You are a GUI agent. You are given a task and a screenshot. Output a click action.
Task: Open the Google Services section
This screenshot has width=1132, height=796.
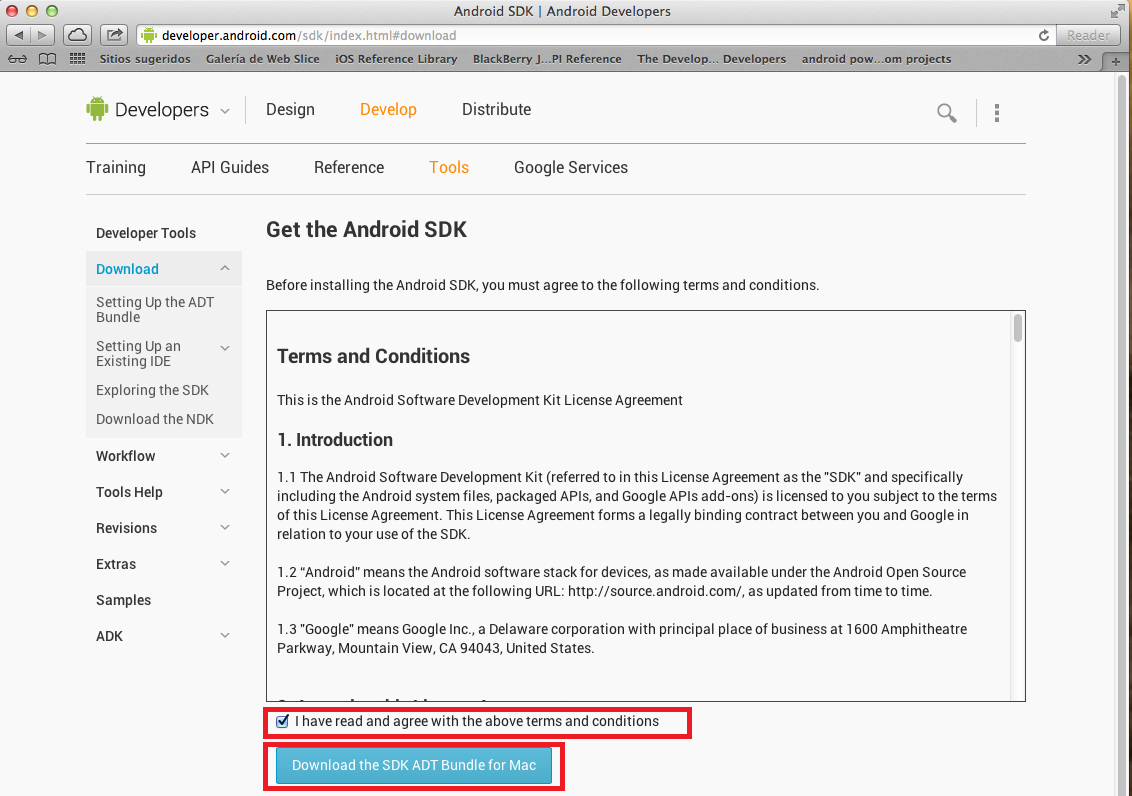point(571,167)
